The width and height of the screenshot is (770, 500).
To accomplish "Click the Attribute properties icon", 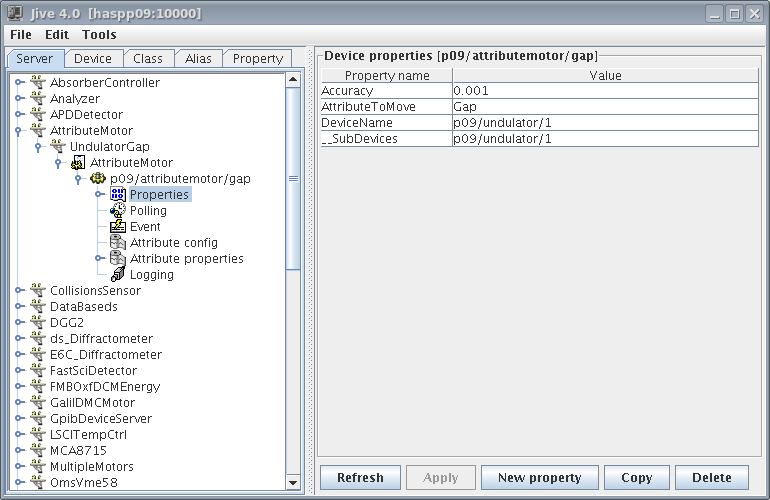I will 118,258.
